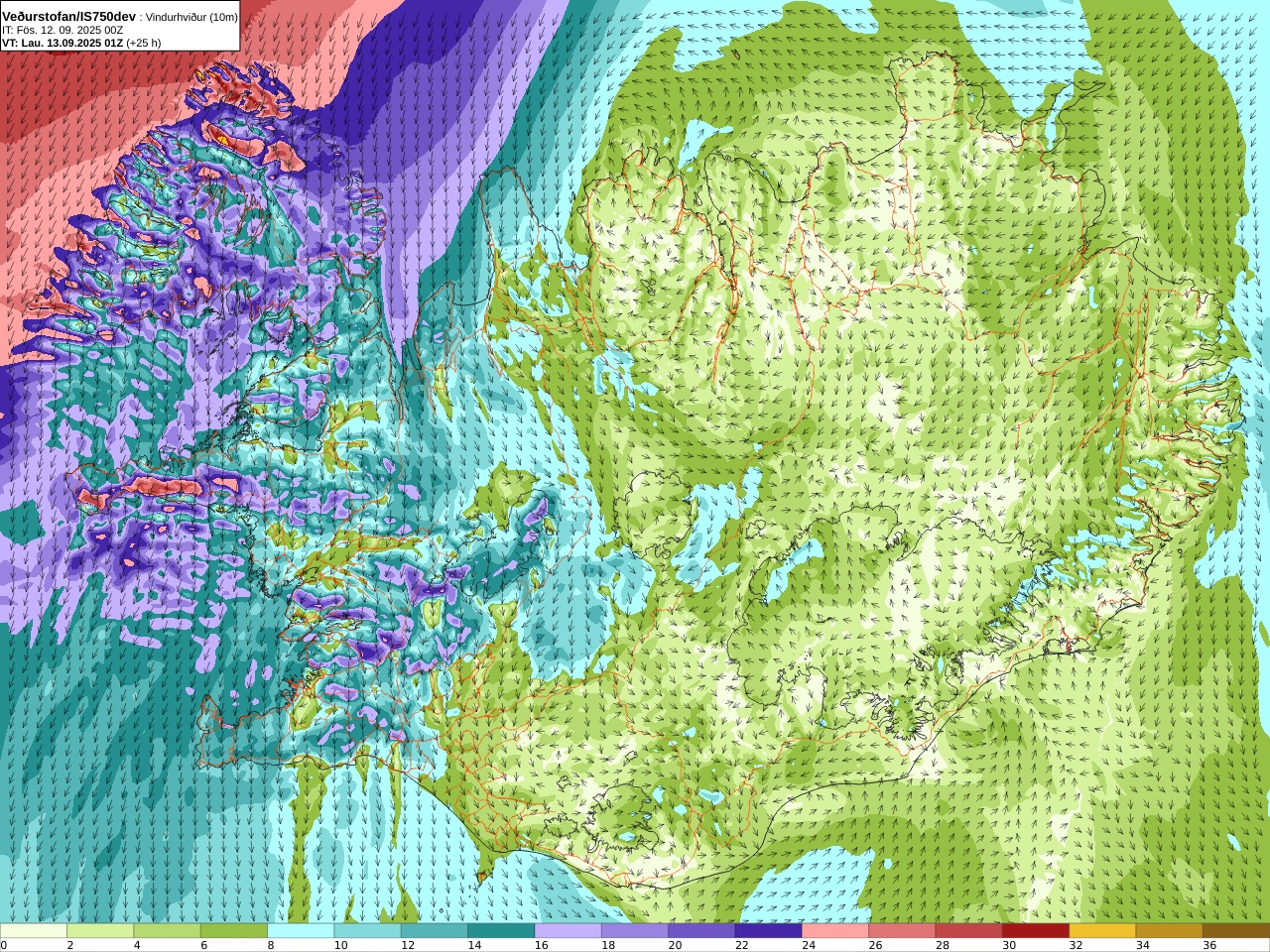Click the VT: Lau. 13.09.2025 01Z line
The width and height of the screenshot is (1270, 952).
coord(81,43)
